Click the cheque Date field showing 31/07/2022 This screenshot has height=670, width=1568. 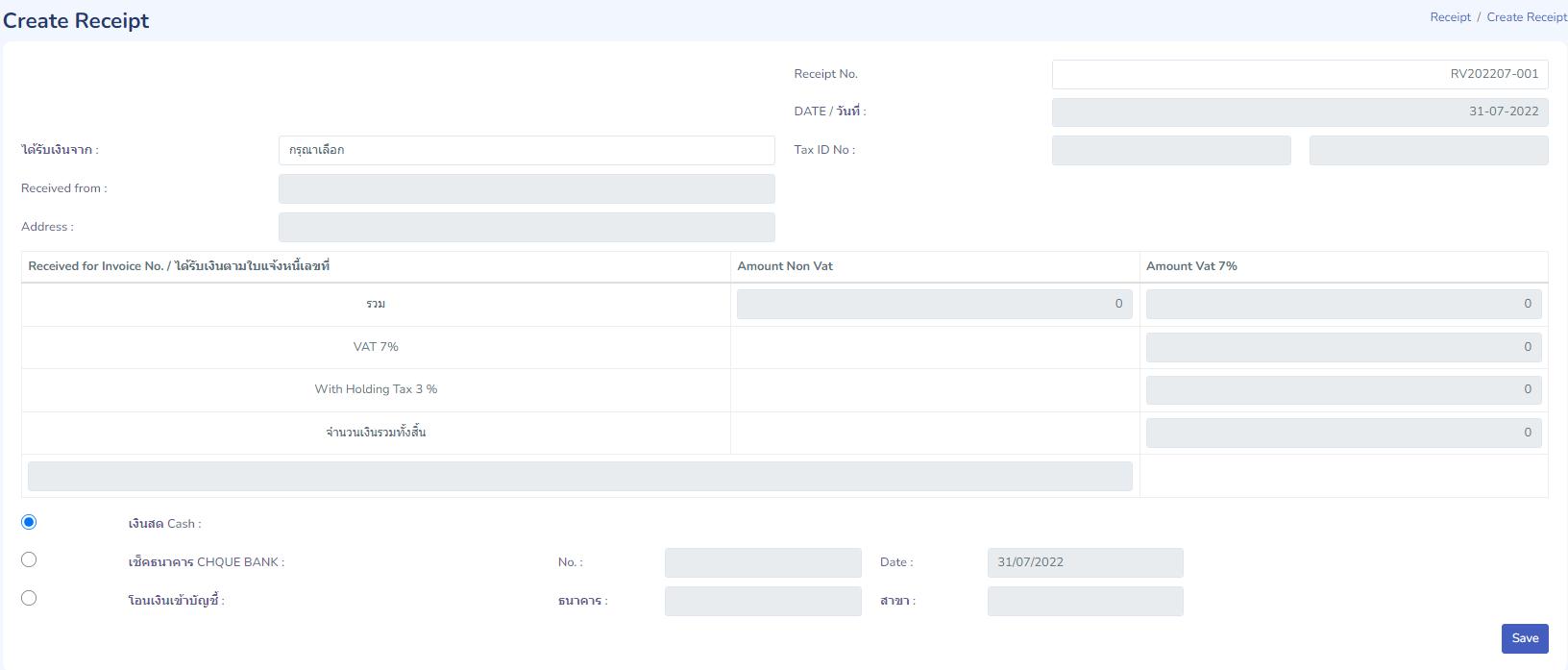pyautogui.click(x=1085, y=562)
